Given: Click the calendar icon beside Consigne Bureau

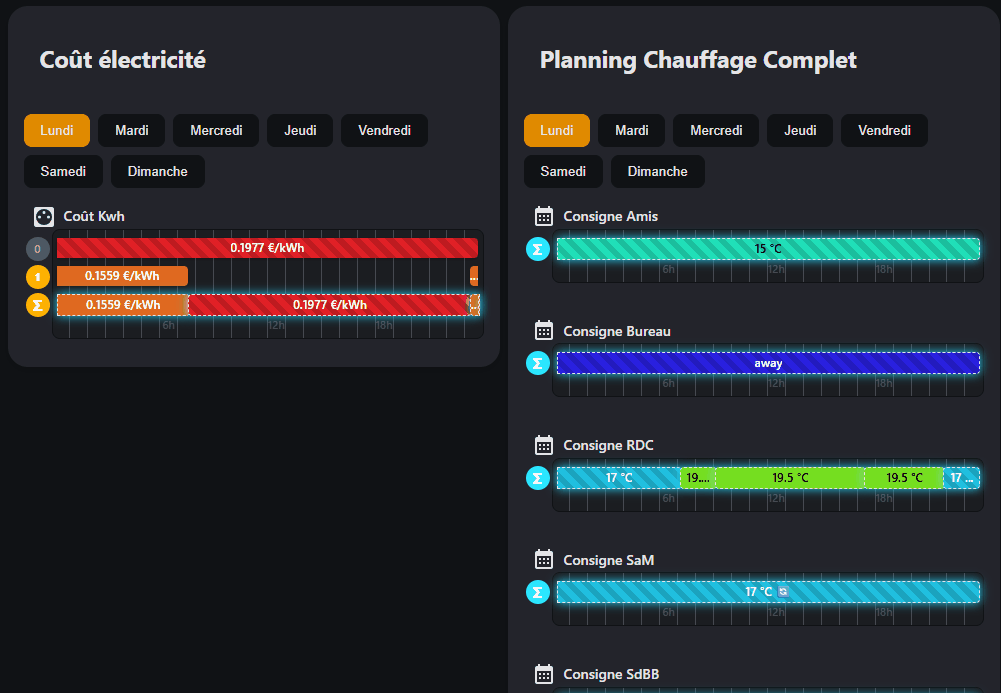Looking at the screenshot, I should pyautogui.click(x=544, y=331).
